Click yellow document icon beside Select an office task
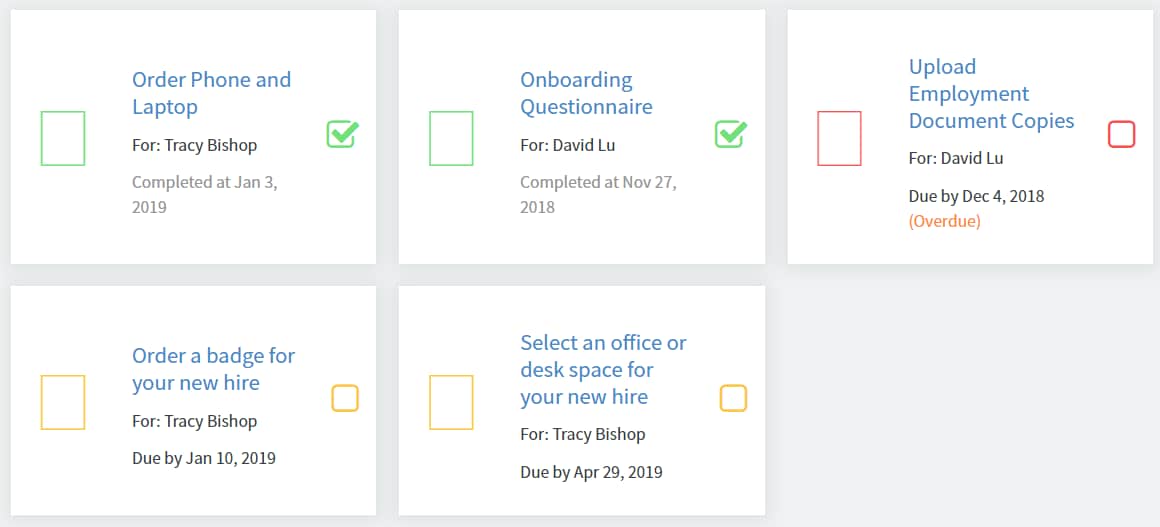 pos(451,402)
